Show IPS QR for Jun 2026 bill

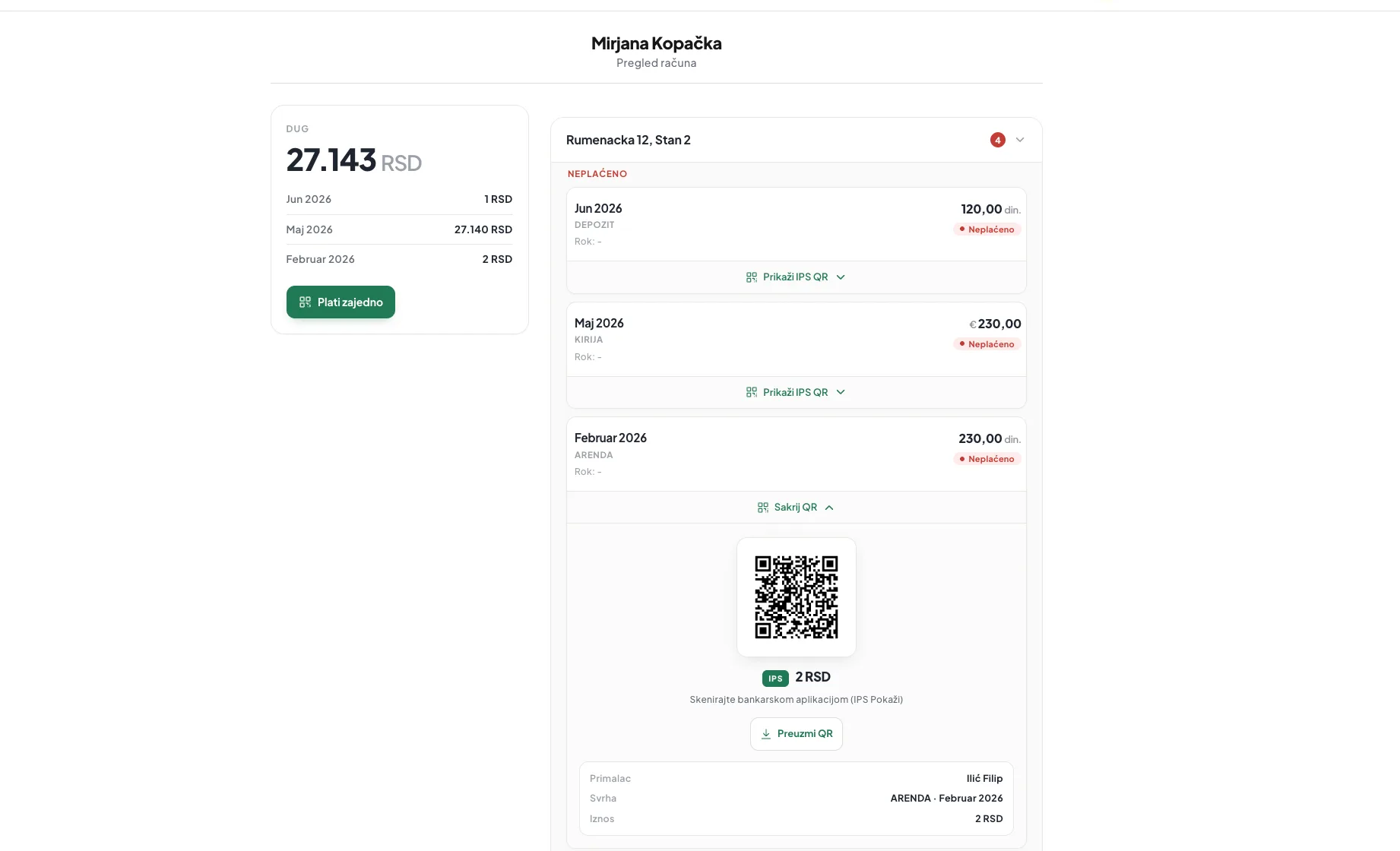[796, 277]
